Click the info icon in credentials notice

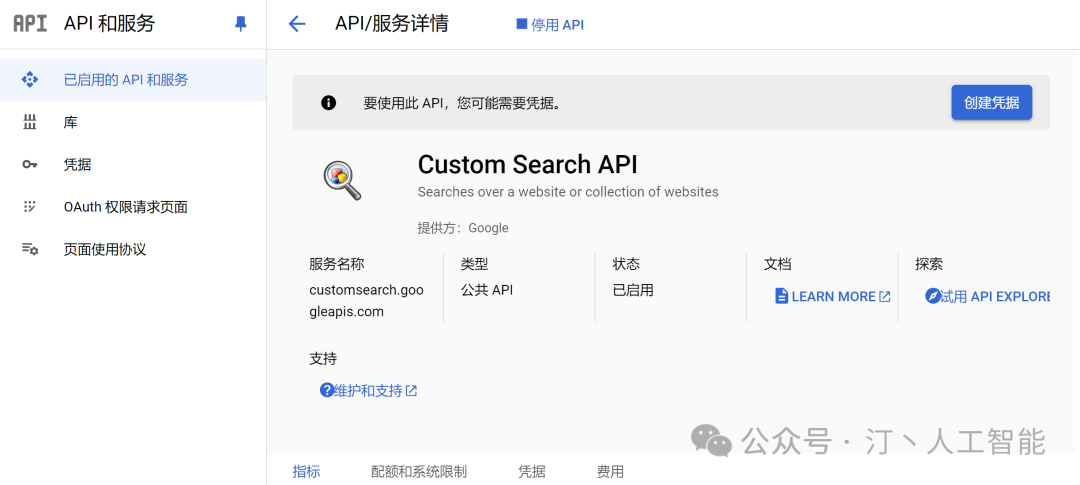coord(329,103)
